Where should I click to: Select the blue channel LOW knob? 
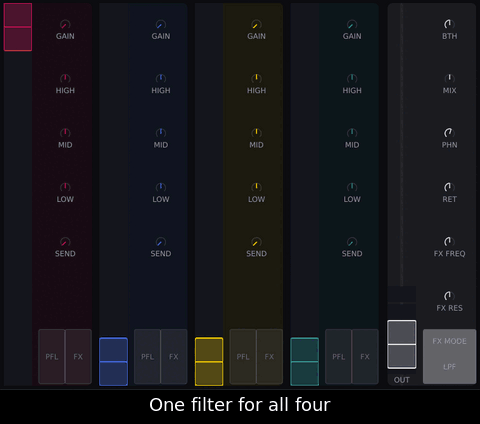click(x=161, y=187)
